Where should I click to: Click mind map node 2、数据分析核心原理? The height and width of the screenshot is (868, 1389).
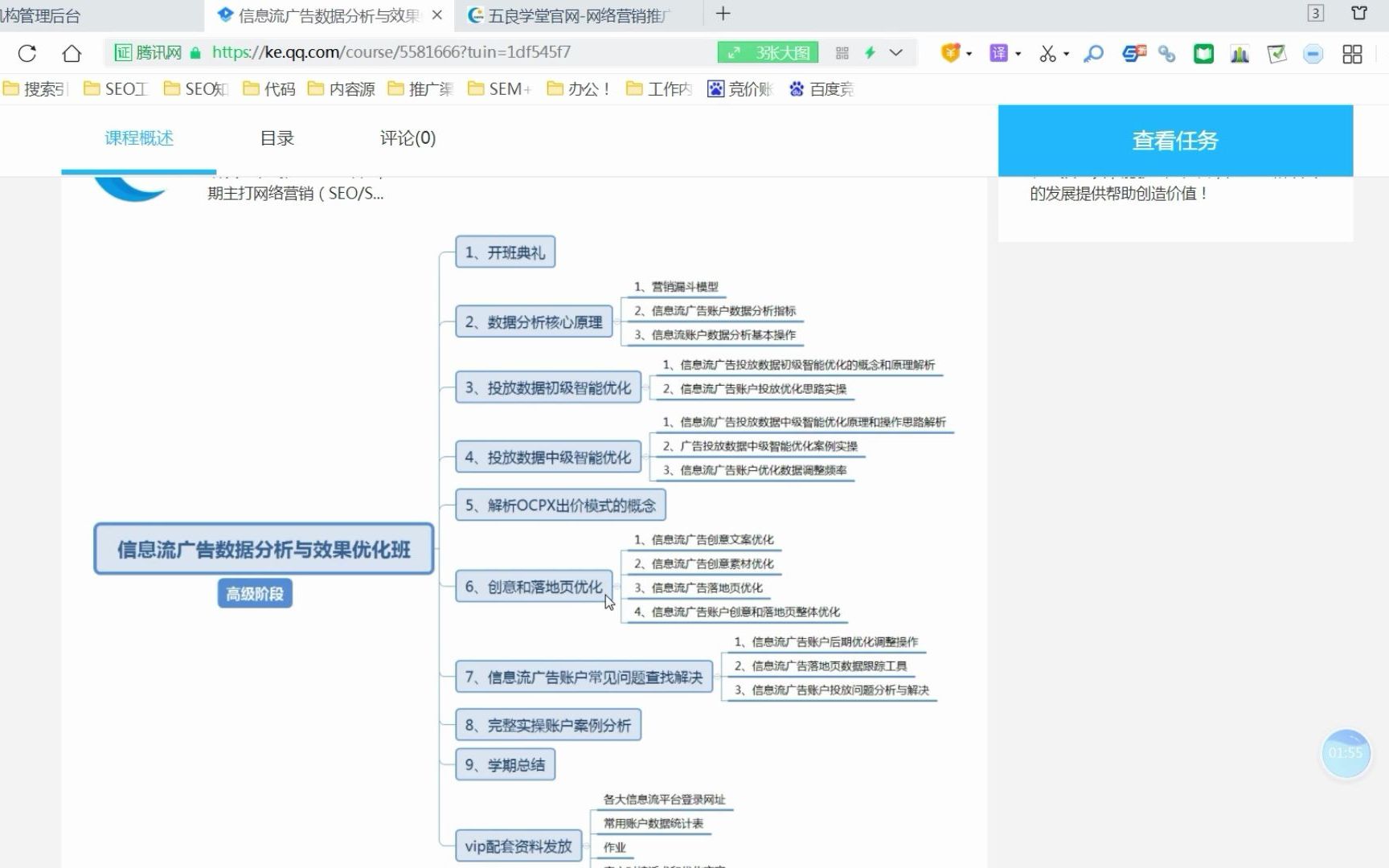click(x=534, y=321)
